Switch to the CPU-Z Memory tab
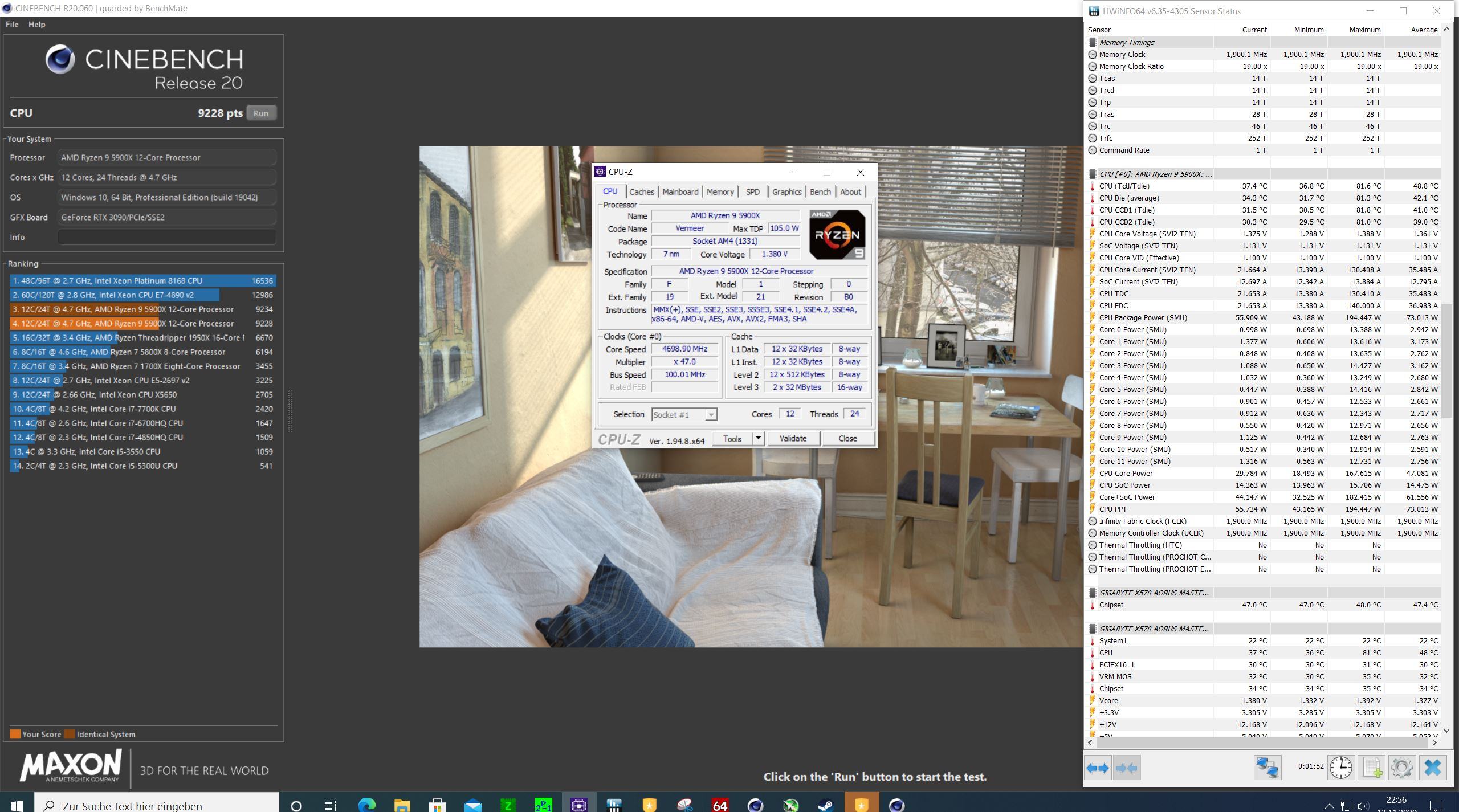 point(720,192)
